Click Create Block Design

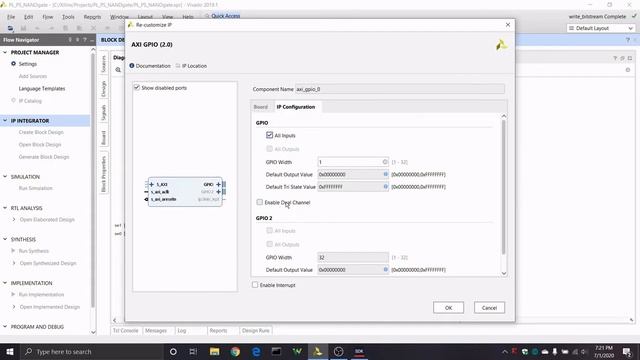41,132
